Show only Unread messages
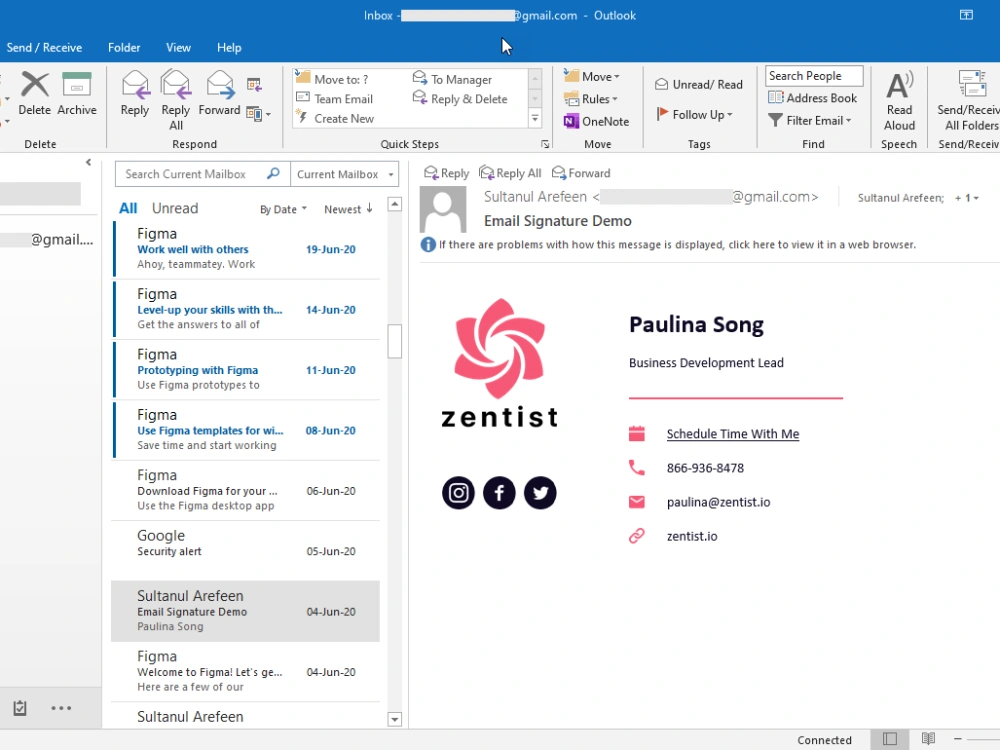1000x750 pixels. [175, 209]
